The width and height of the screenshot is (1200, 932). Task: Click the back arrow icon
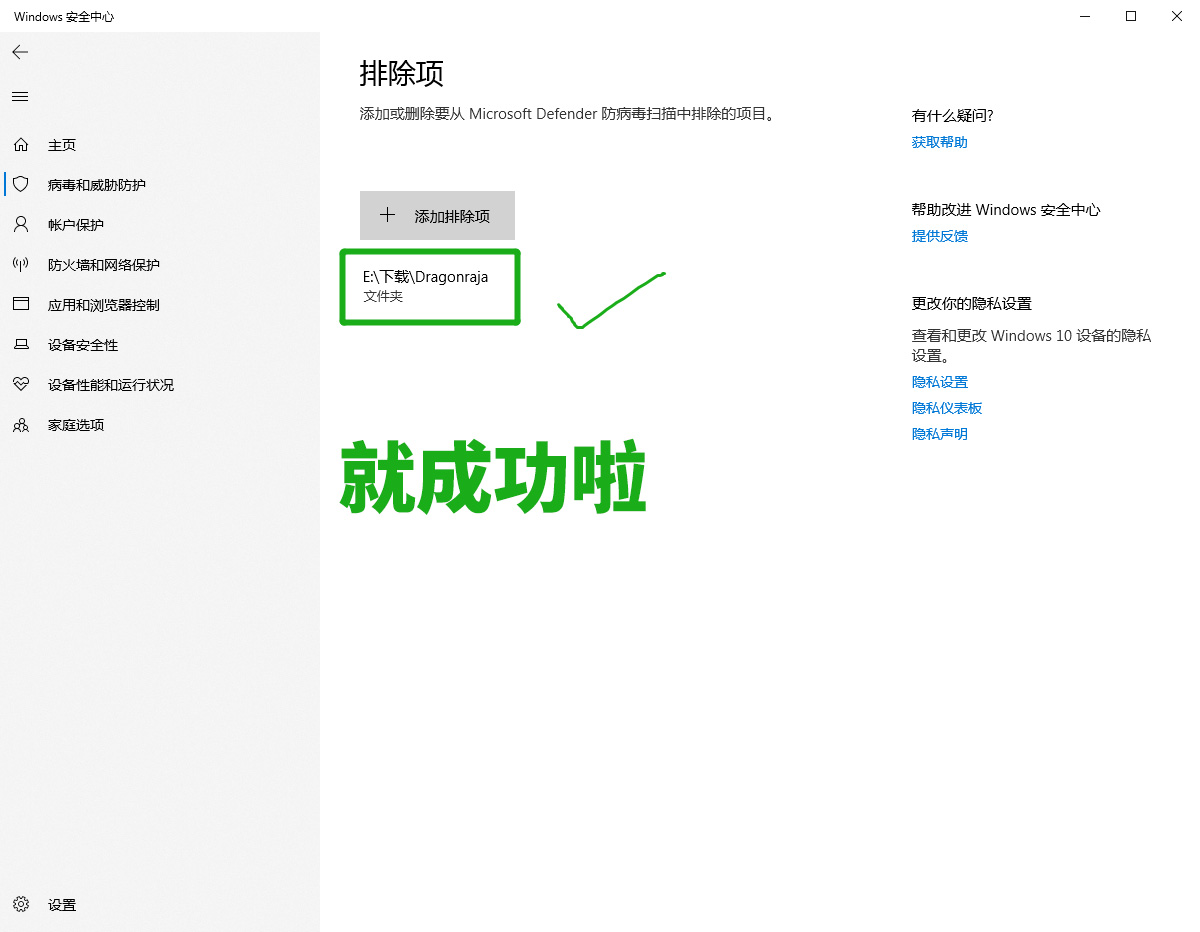tap(20, 52)
